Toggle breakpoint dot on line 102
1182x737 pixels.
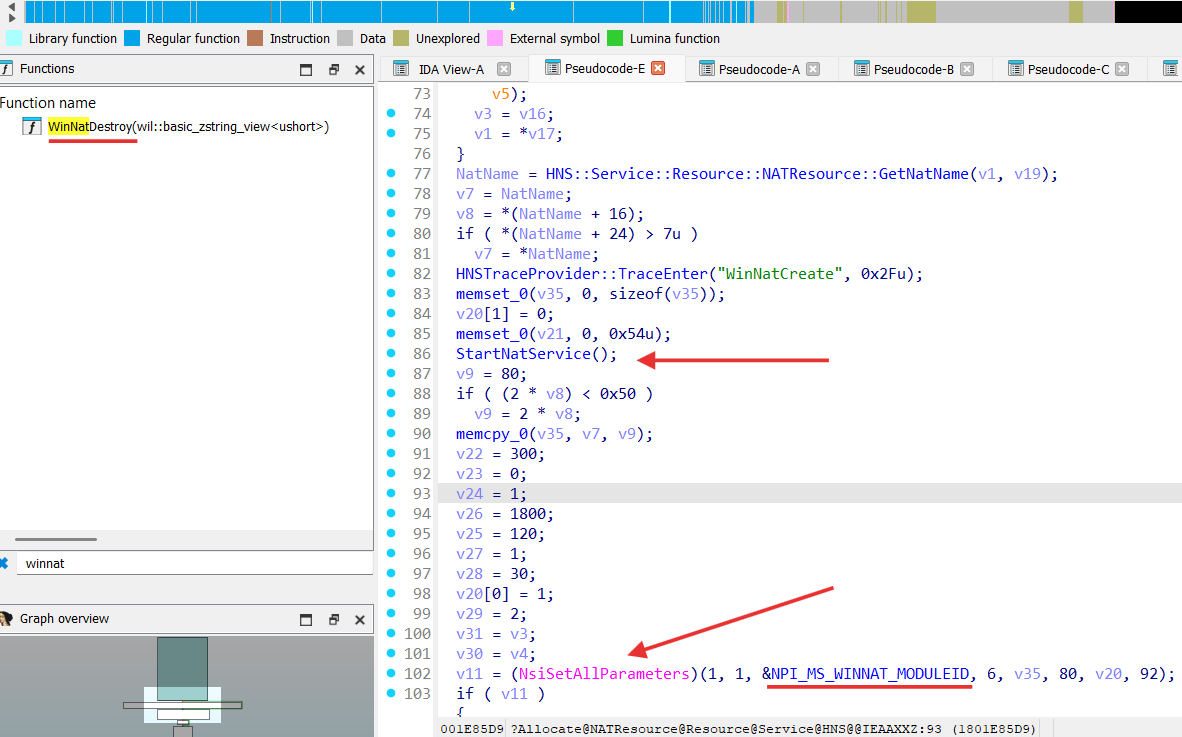(x=391, y=674)
